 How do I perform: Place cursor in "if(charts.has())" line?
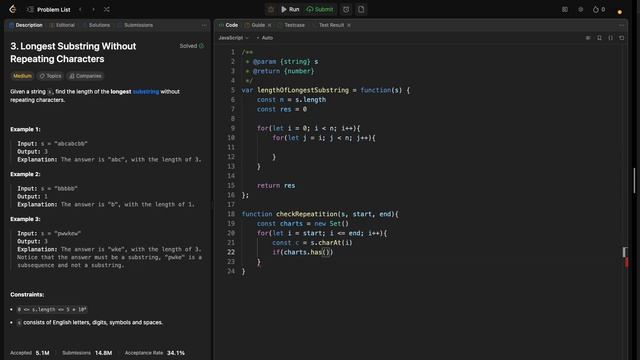point(302,252)
